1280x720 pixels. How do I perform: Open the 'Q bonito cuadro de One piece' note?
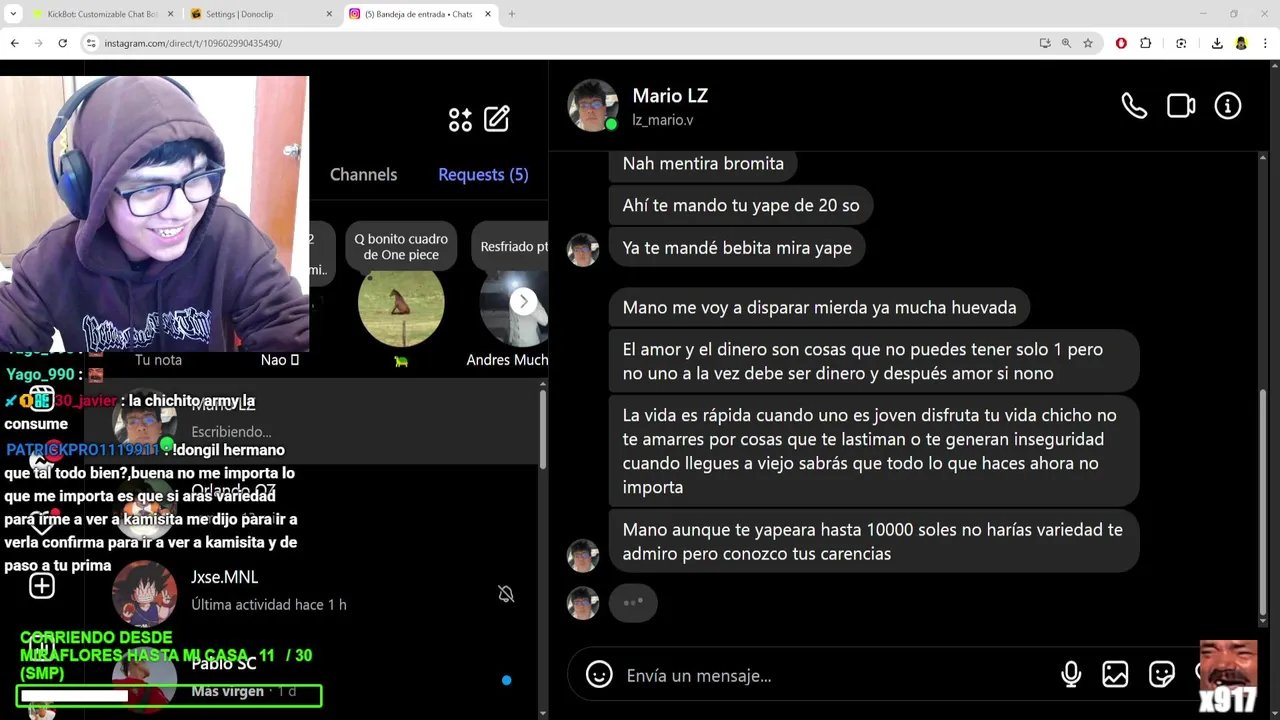click(401, 246)
